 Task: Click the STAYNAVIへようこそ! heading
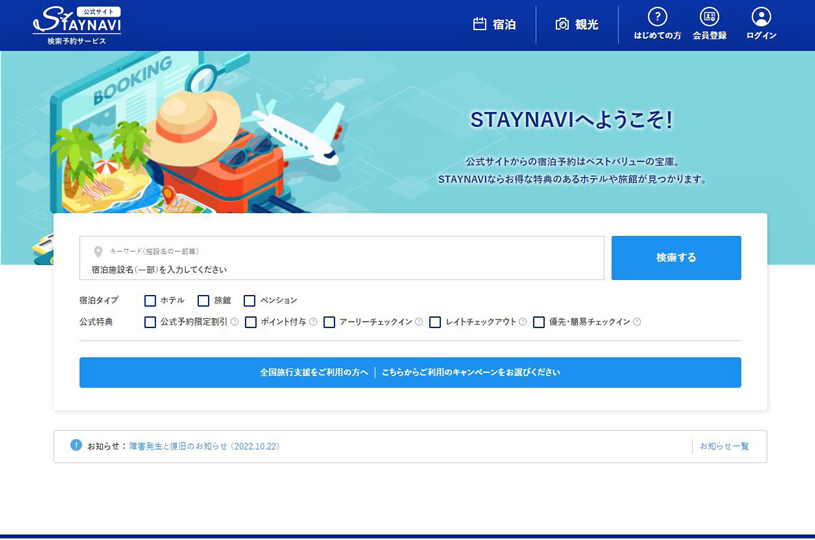(x=572, y=120)
